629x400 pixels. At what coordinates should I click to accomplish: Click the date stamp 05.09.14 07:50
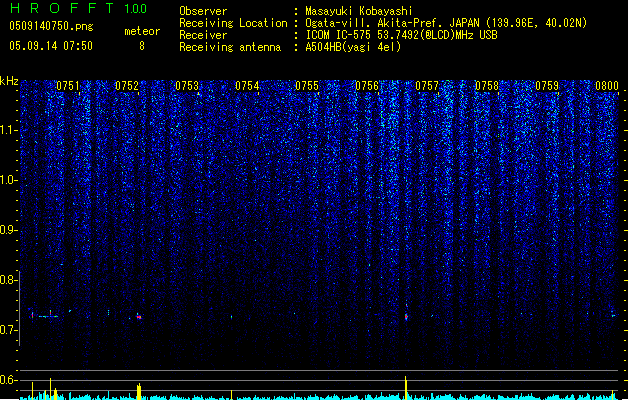point(51,46)
